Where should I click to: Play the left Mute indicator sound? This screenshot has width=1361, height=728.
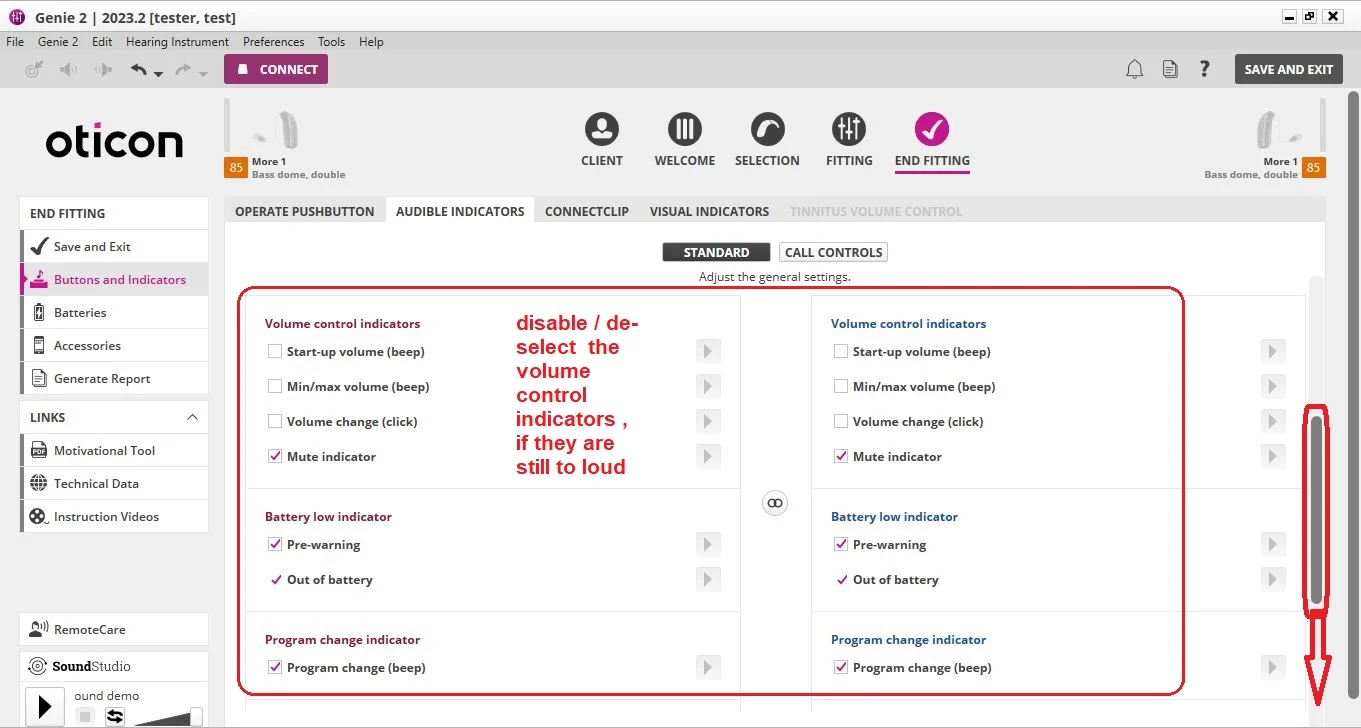(x=708, y=456)
